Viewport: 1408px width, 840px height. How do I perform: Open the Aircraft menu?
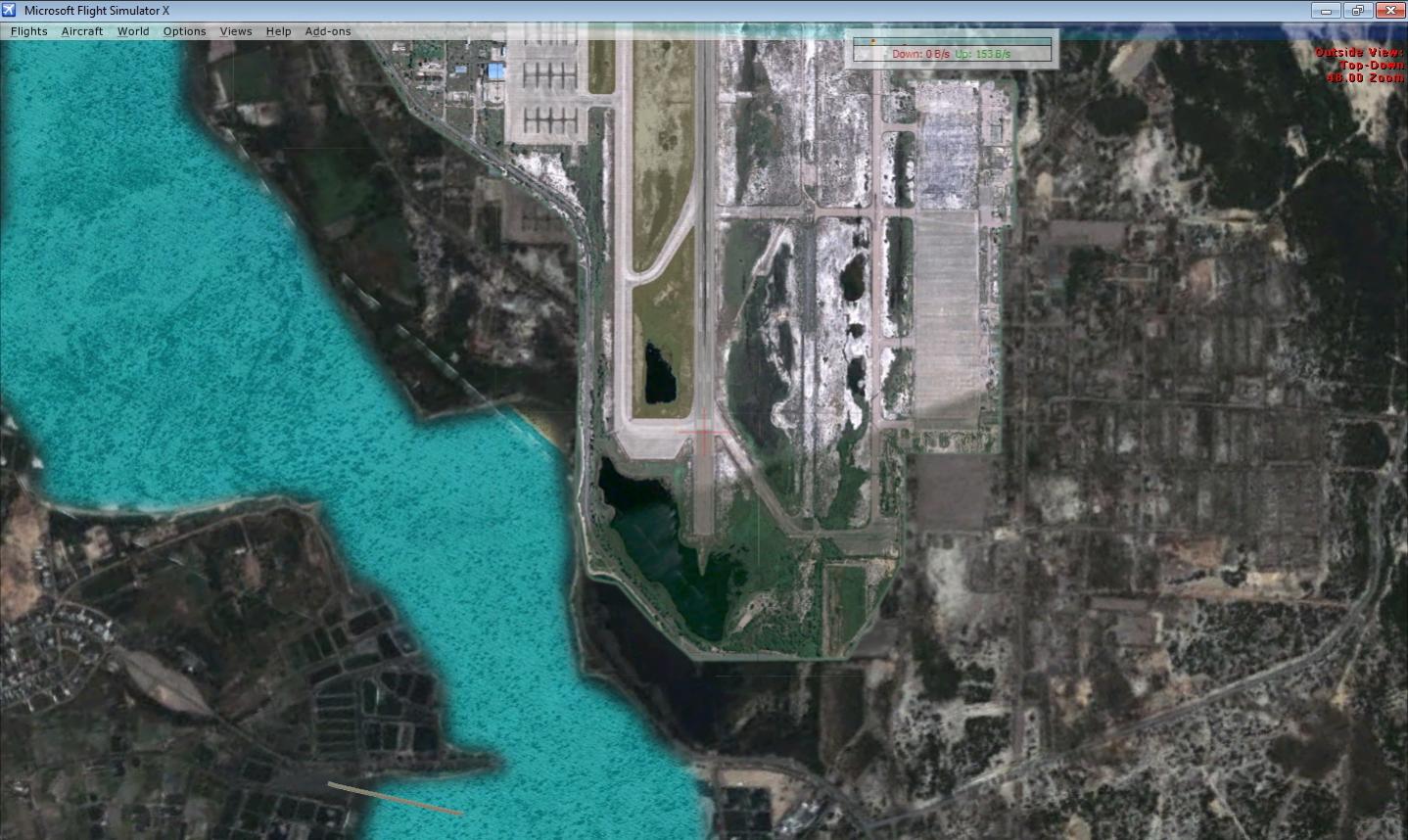[82, 31]
